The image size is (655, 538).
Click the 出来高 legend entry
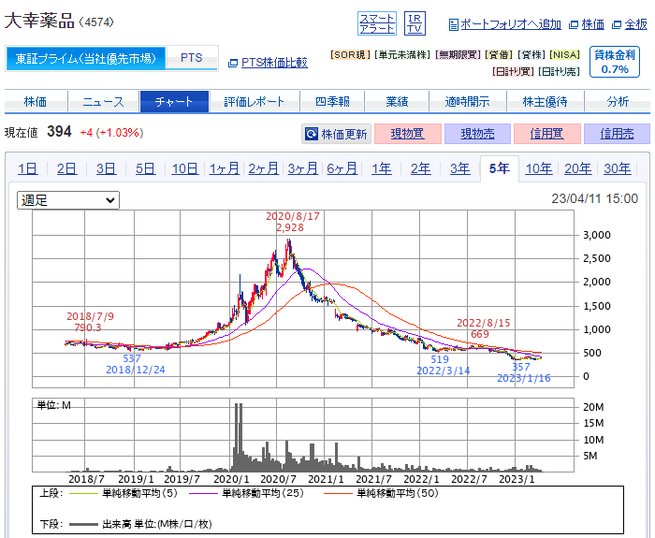141,524
